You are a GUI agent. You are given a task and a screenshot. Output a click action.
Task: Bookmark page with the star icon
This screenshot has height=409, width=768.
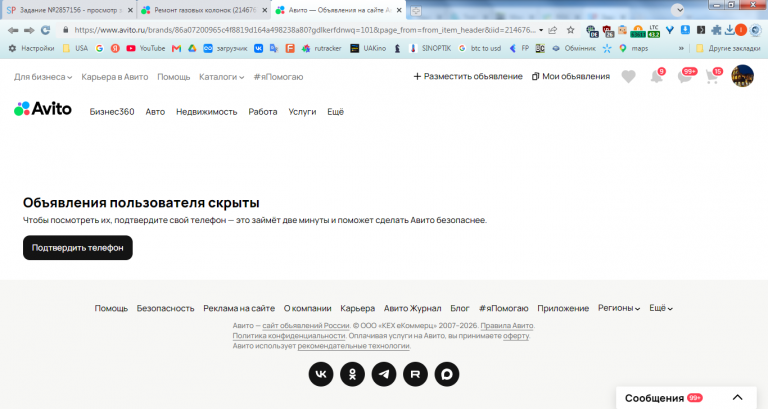point(571,30)
